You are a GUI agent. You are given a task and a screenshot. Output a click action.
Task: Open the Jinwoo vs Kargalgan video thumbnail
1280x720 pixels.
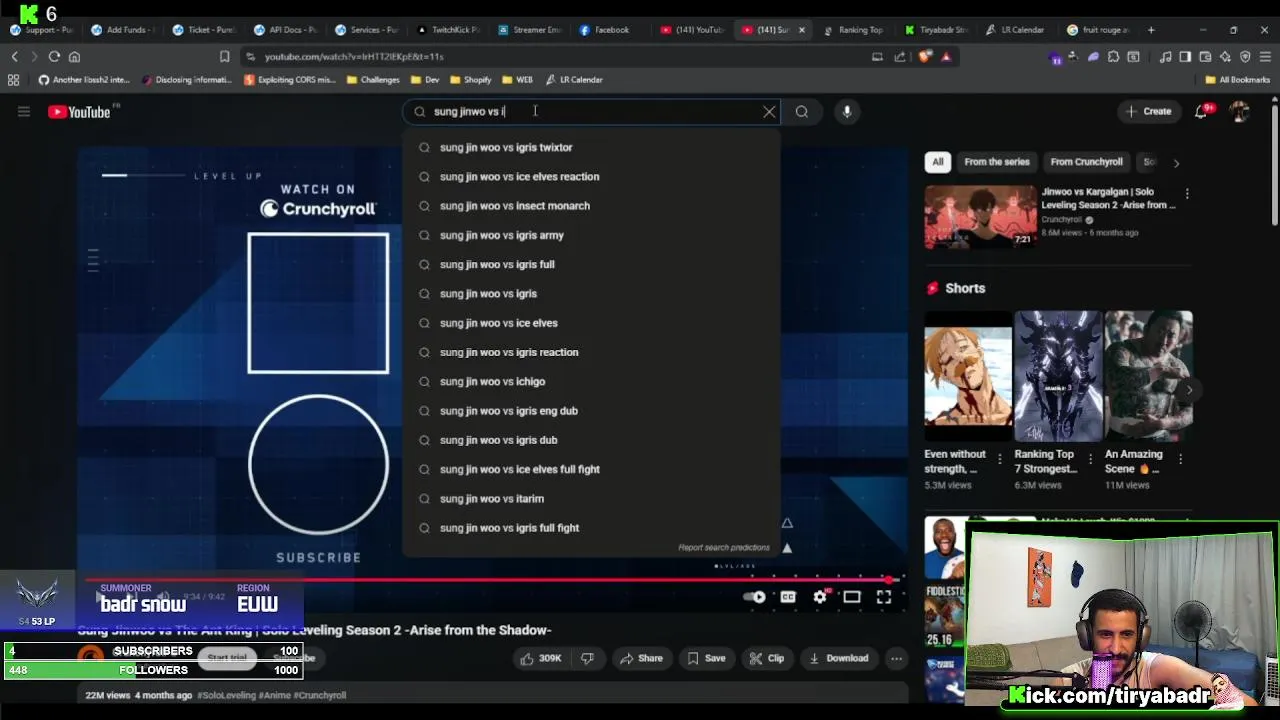pos(980,216)
